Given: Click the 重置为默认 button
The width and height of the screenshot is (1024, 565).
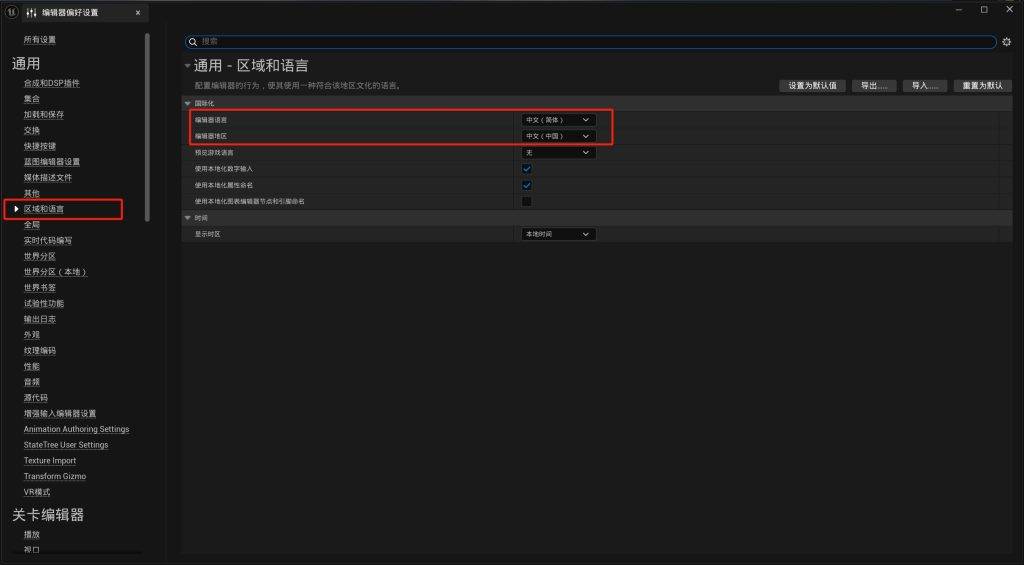Looking at the screenshot, I should point(981,86).
